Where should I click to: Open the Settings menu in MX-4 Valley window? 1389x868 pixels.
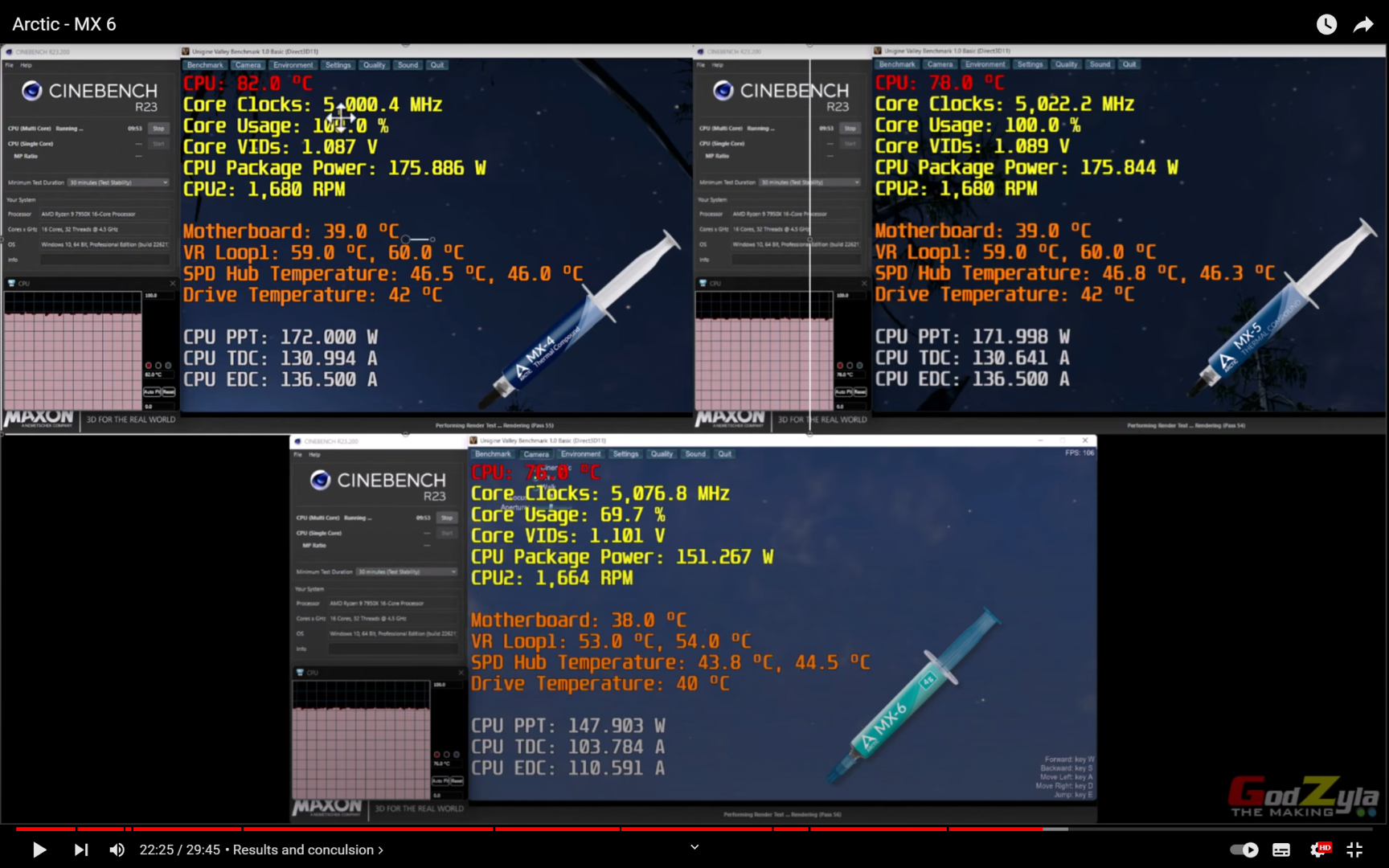click(x=338, y=65)
